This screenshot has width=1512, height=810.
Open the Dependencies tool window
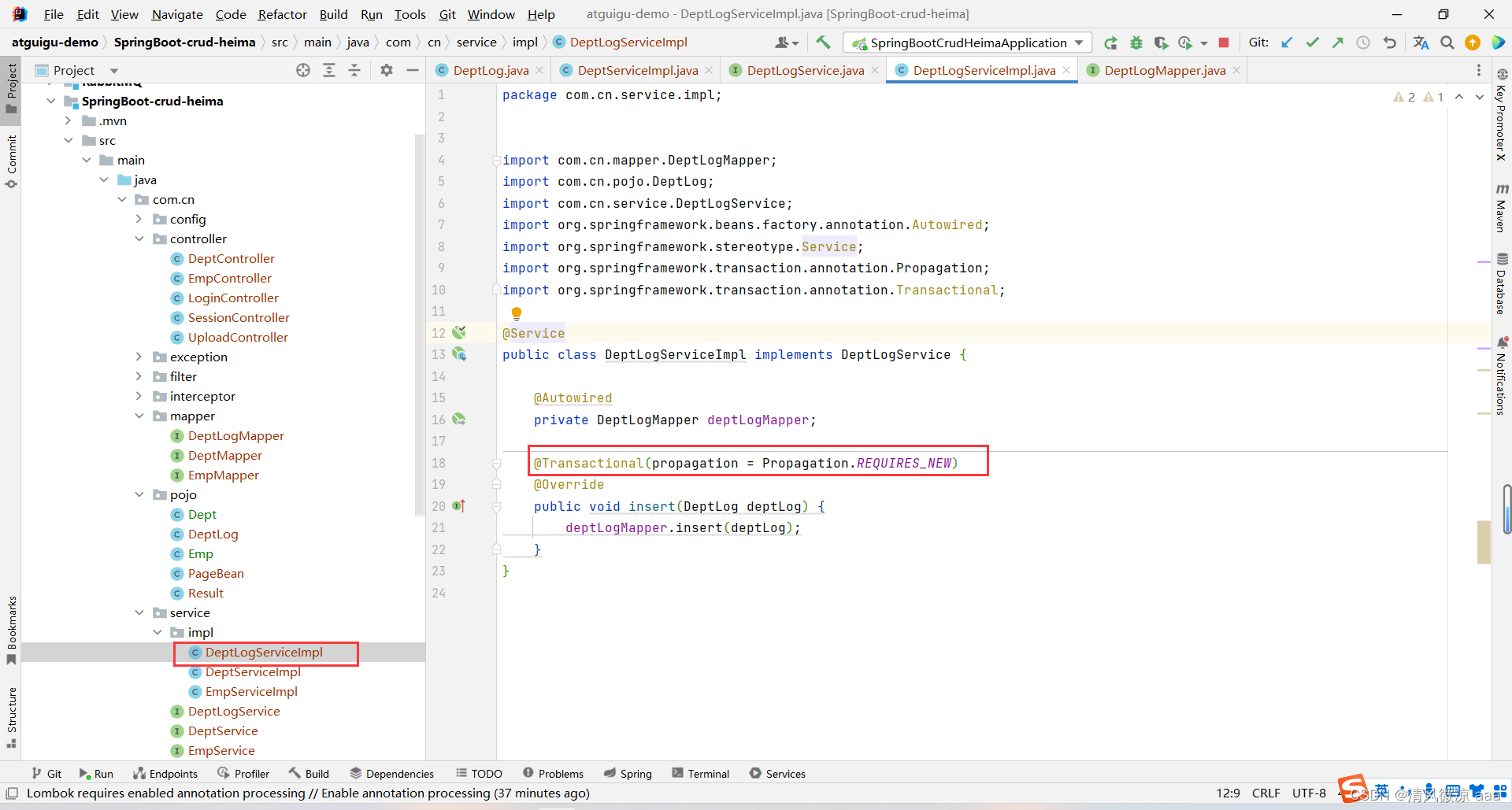(392, 774)
